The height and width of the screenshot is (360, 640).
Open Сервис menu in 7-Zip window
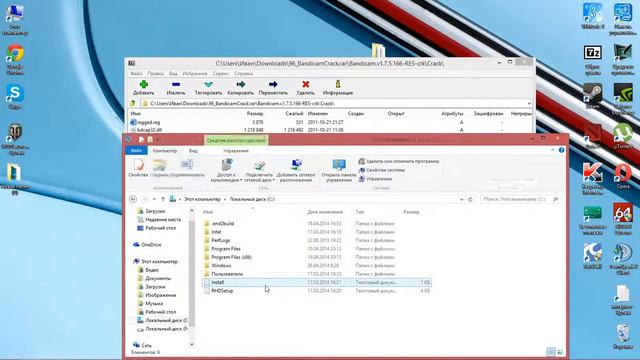coord(221,73)
